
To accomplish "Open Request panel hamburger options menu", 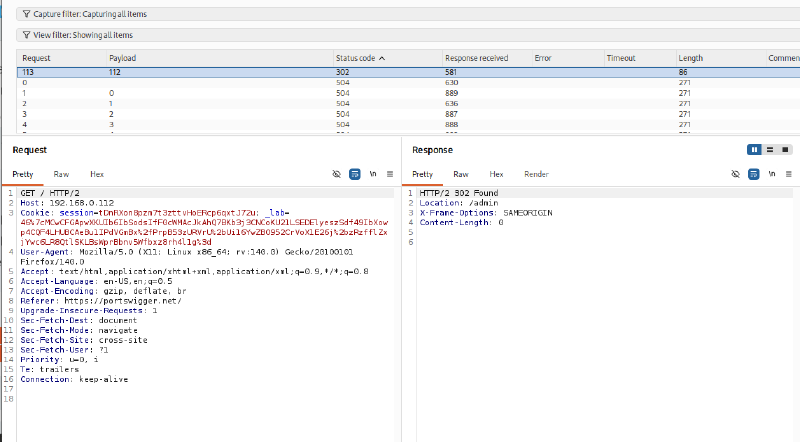I will [x=390, y=174].
